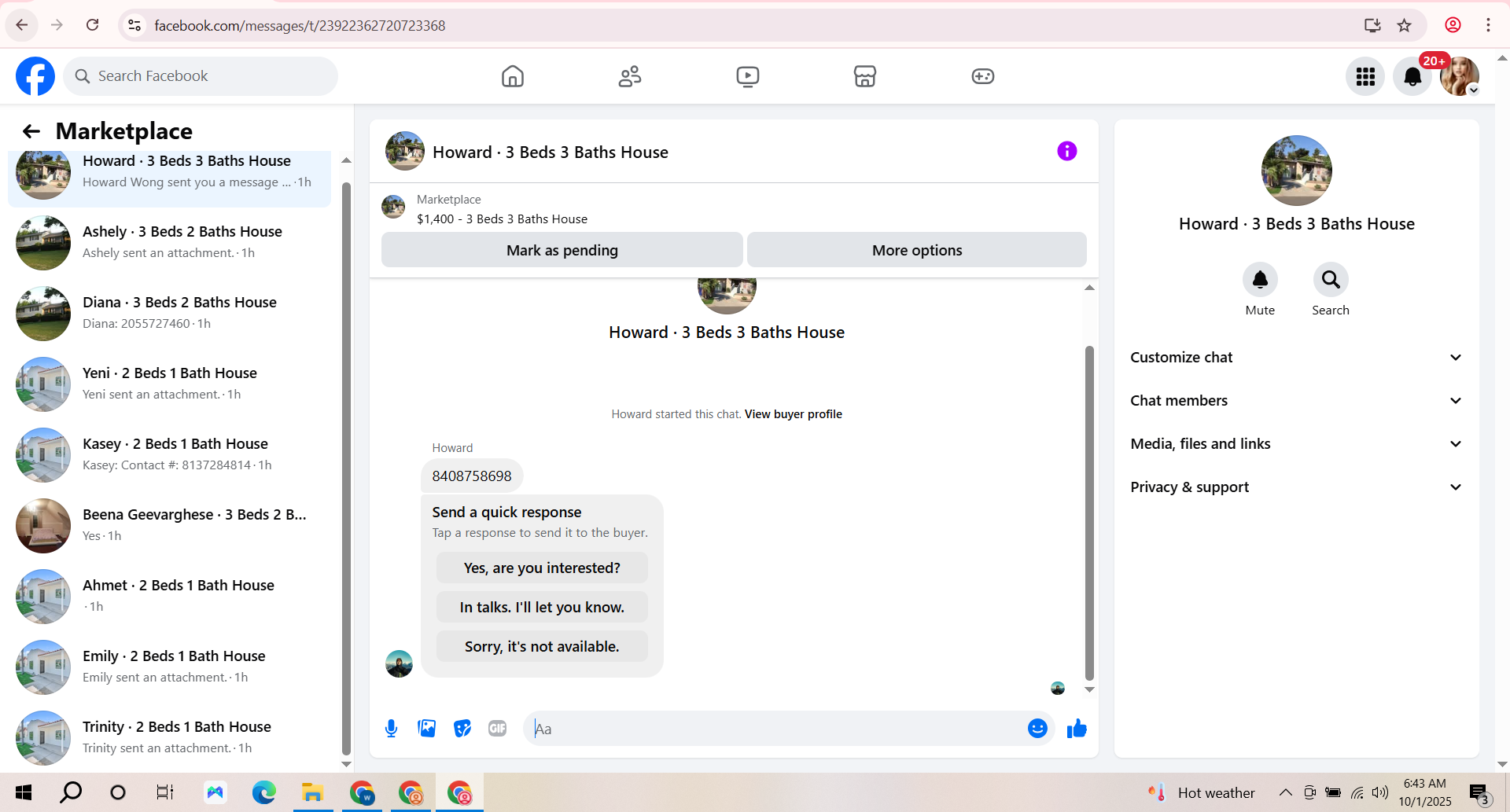Send quick reply "In talks. I'll let you know."
1510x812 pixels.
pyautogui.click(x=542, y=607)
